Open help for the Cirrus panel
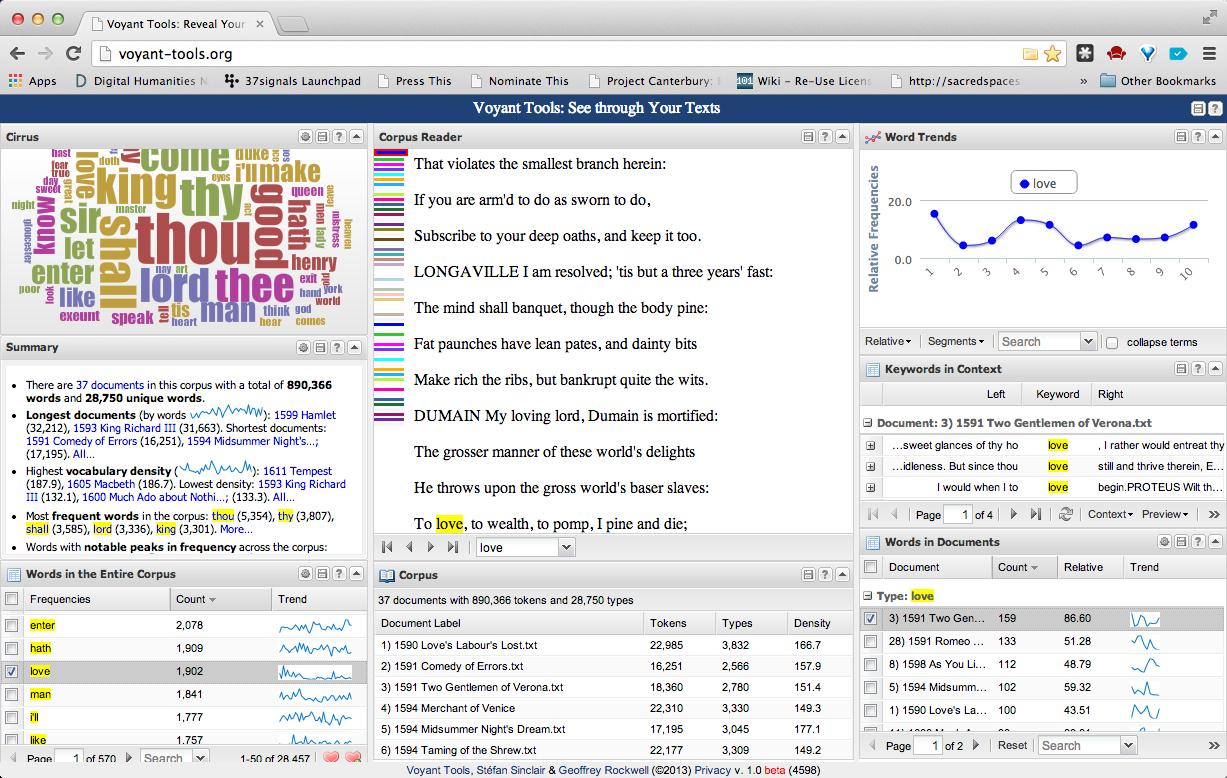Screen dimensions: 1227x778 (338, 137)
